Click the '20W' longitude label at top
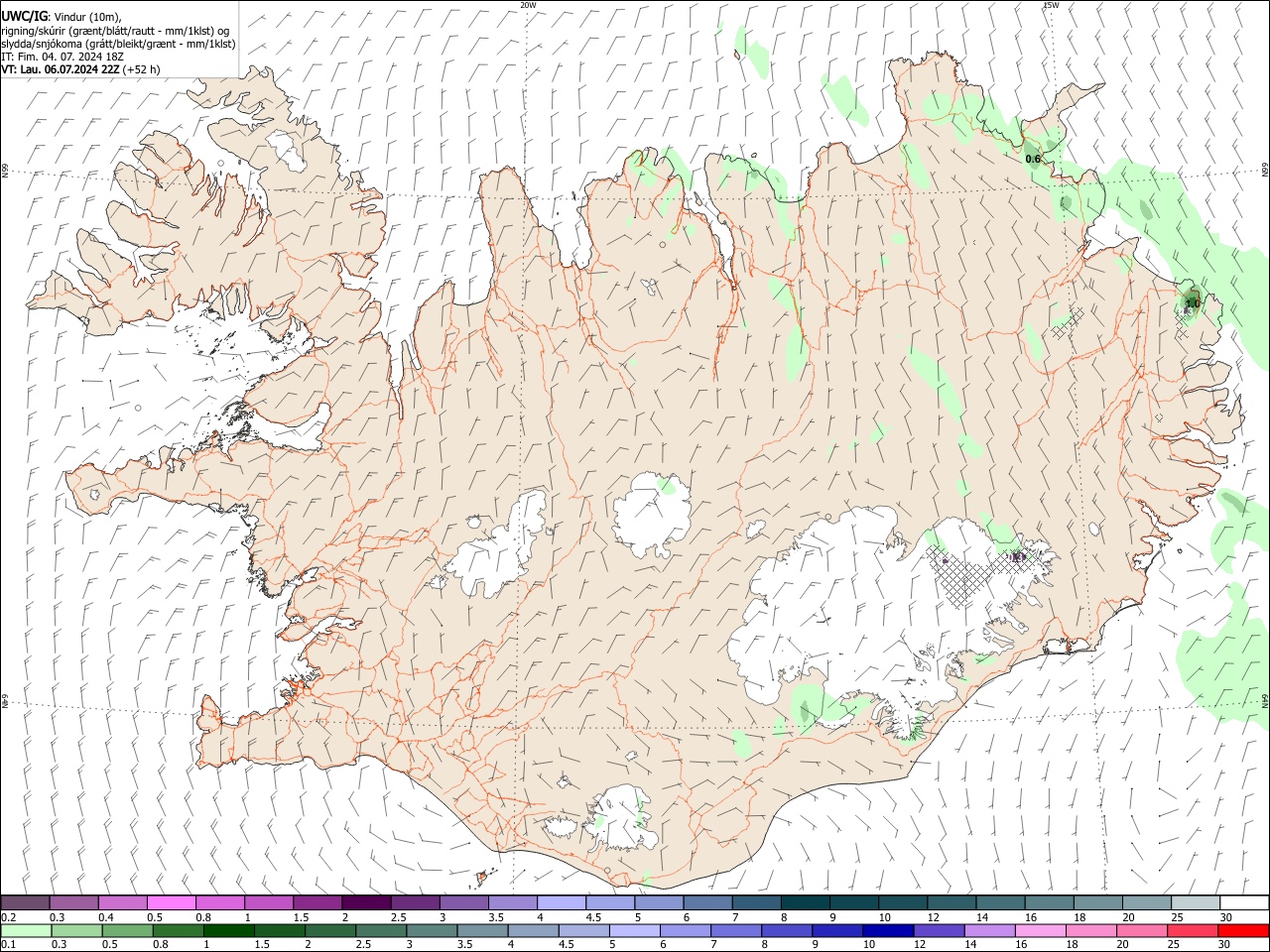 coord(528,5)
